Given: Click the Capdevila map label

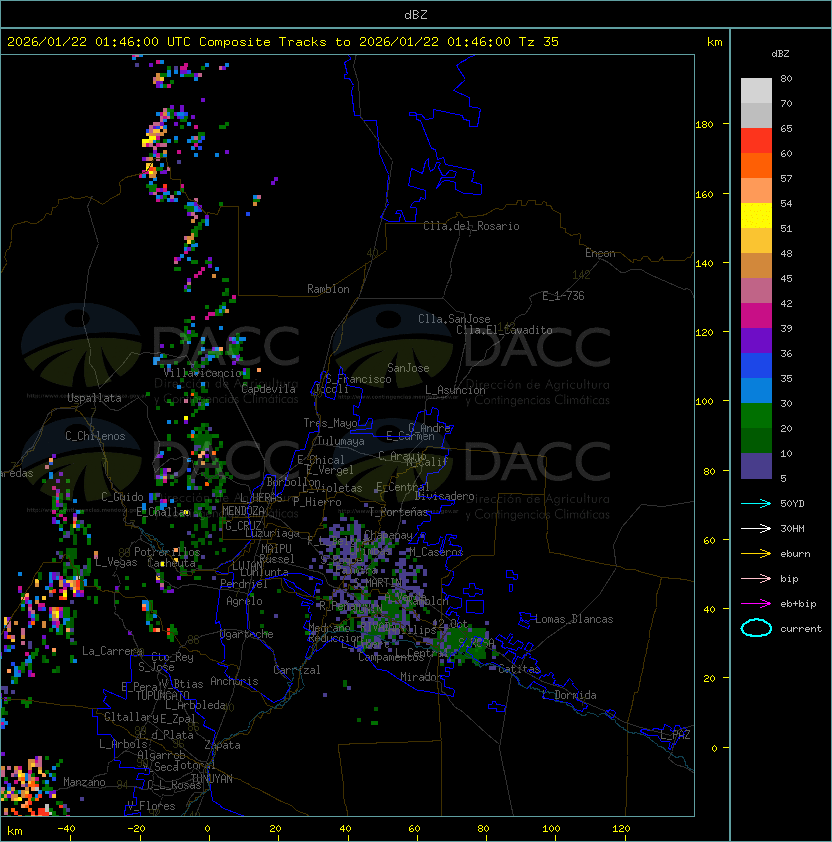Looking at the screenshot, I should pyautogui.click(x=268, y=389).
